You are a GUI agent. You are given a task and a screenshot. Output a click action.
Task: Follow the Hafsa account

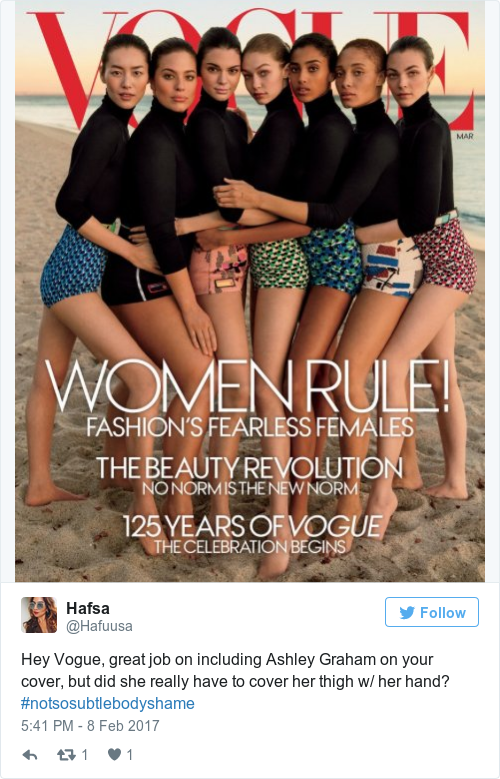click(x=432, y=612)
